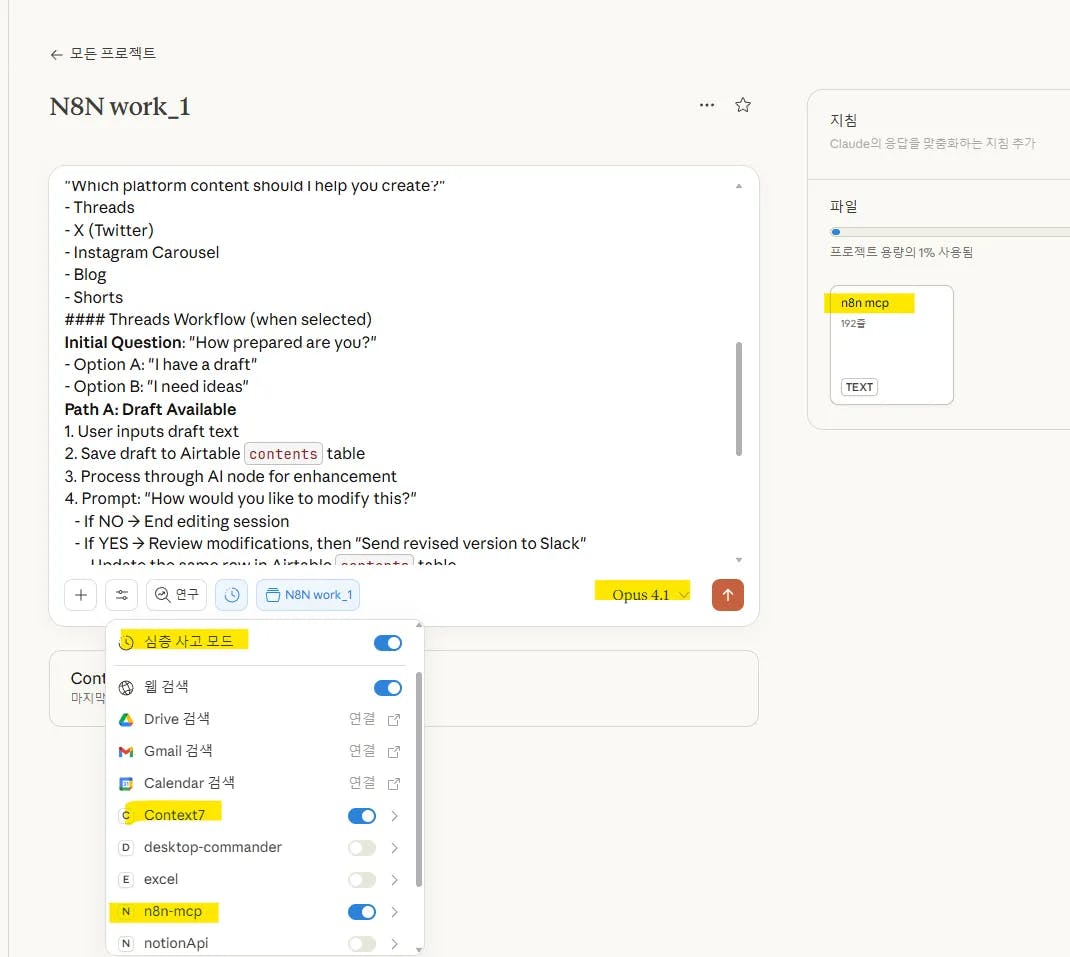Open Calendar external link icon

tap(394, 784)
